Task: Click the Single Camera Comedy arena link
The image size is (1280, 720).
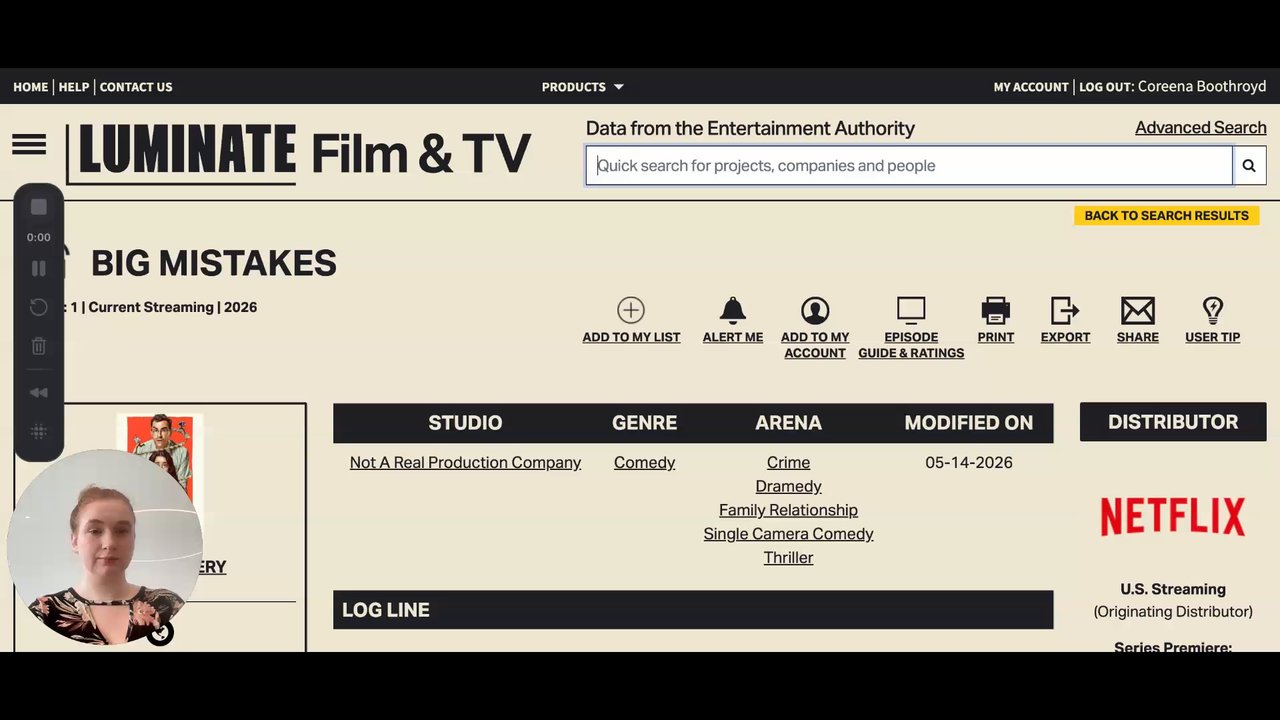Action: click(x=788, y=534)
